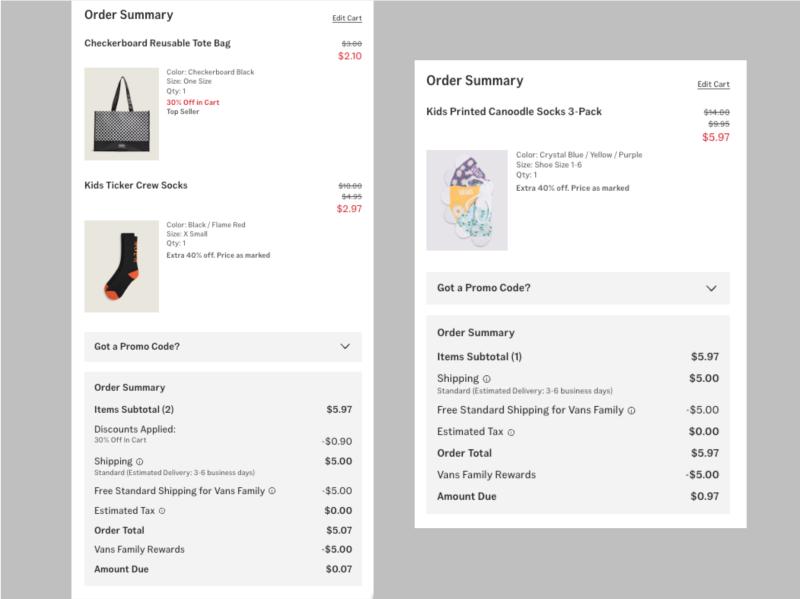The width and height of the screenshot is (800, 599).
Task: Click the checkerboard tote bag product image
Action: point(121,114)
